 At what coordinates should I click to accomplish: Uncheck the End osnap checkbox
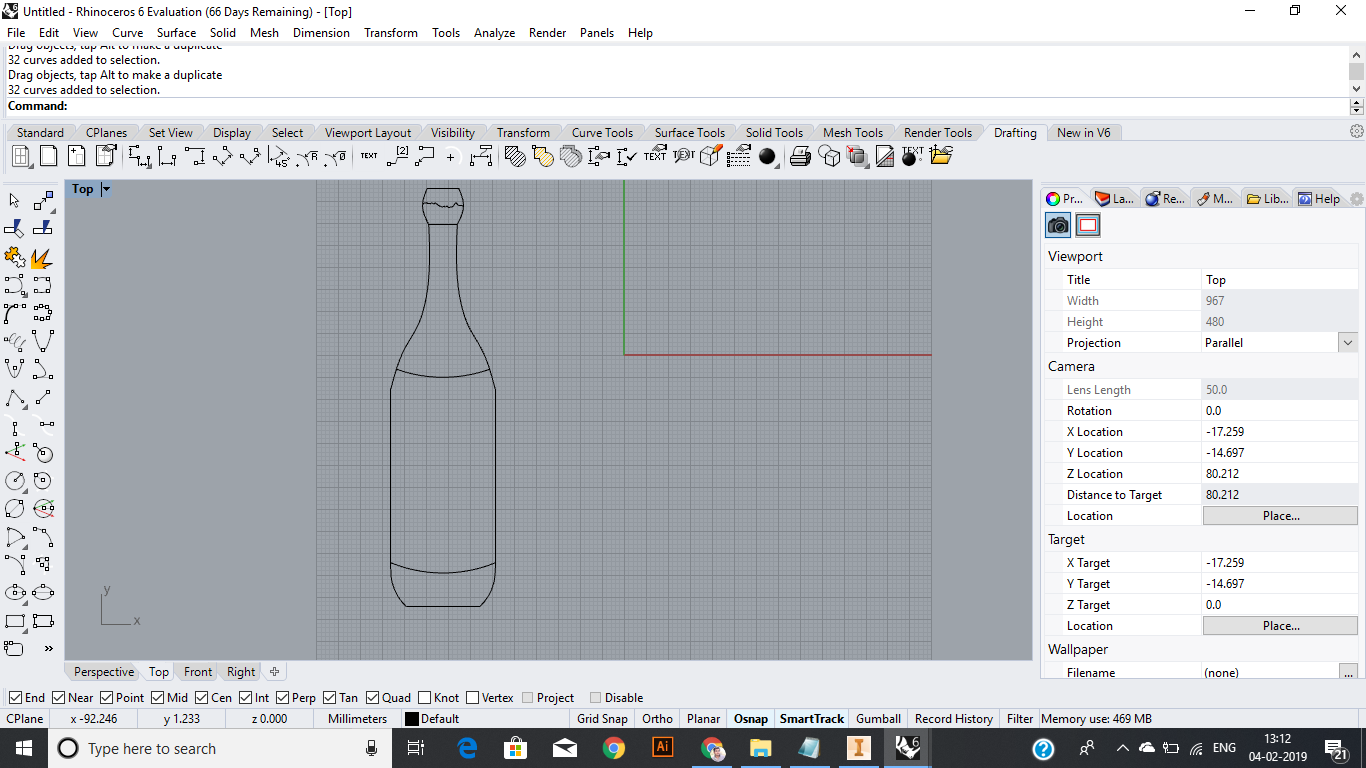pyautogui.click(x=16, y=698)
